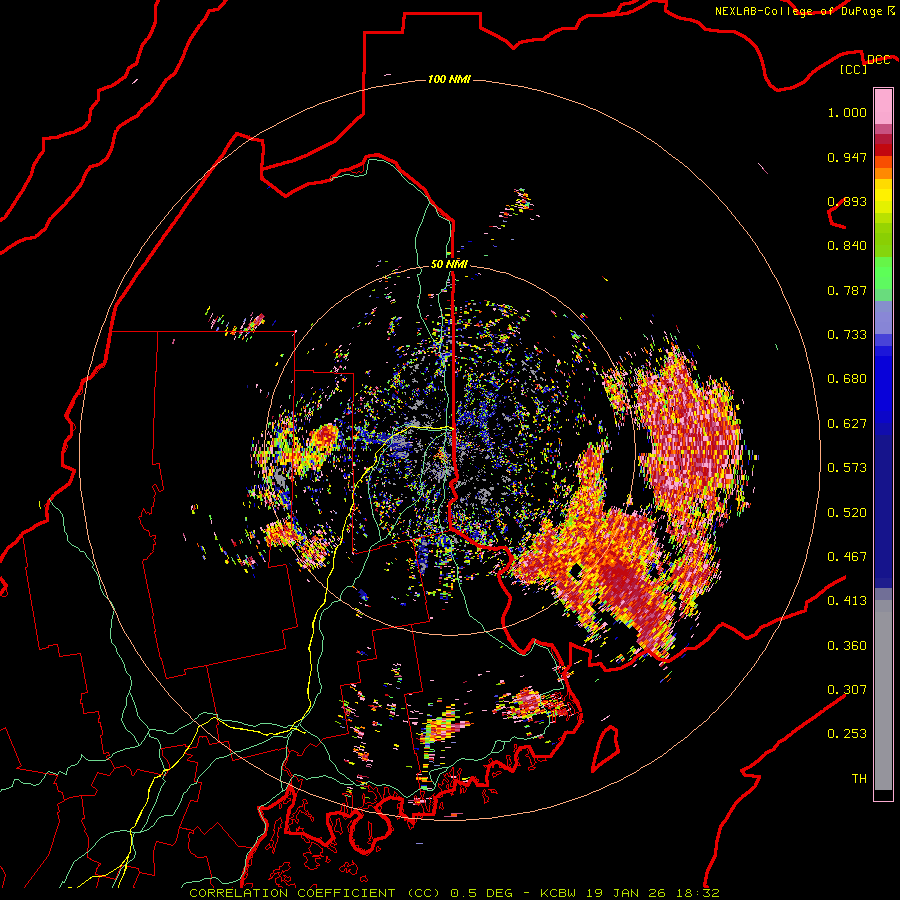Click the 0.467 legend value
This screenshot has height=900, width=900.
click(x=847, y=557)
